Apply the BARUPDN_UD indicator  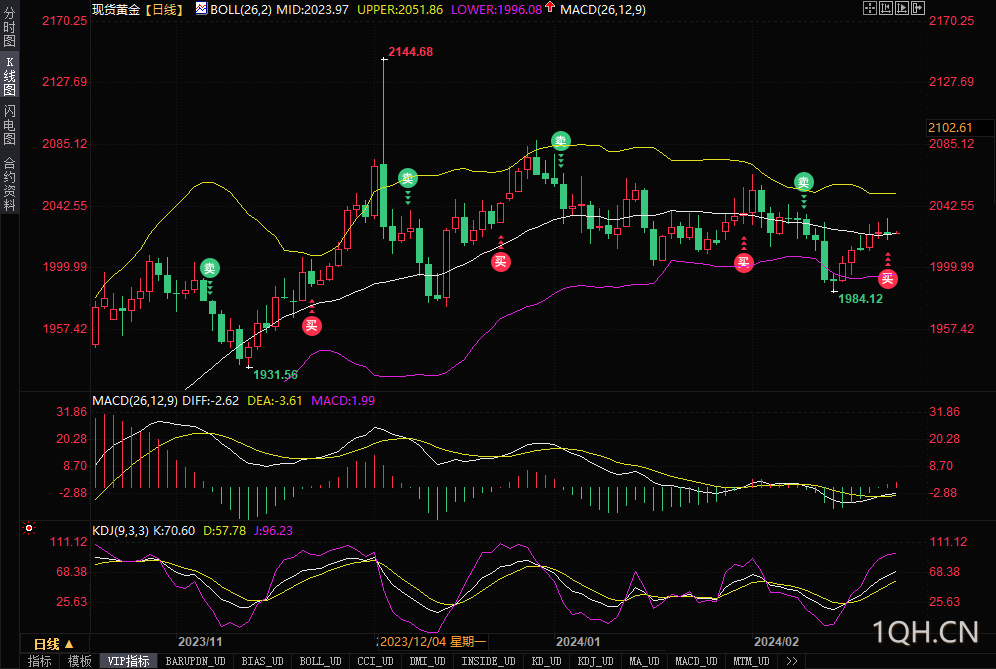196,661
